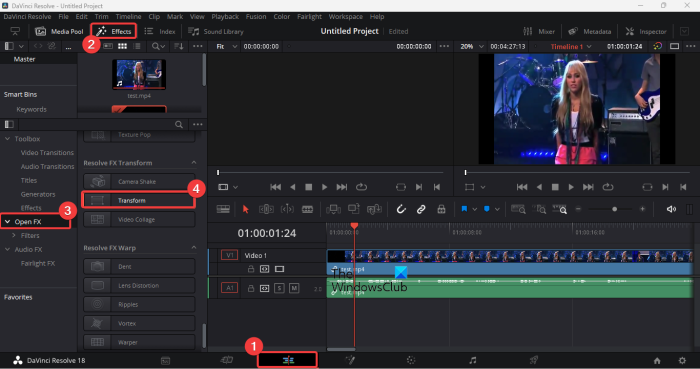Screen dimensions: 700x369
Task: Open the Metadata panel
Action: [590, 31]
